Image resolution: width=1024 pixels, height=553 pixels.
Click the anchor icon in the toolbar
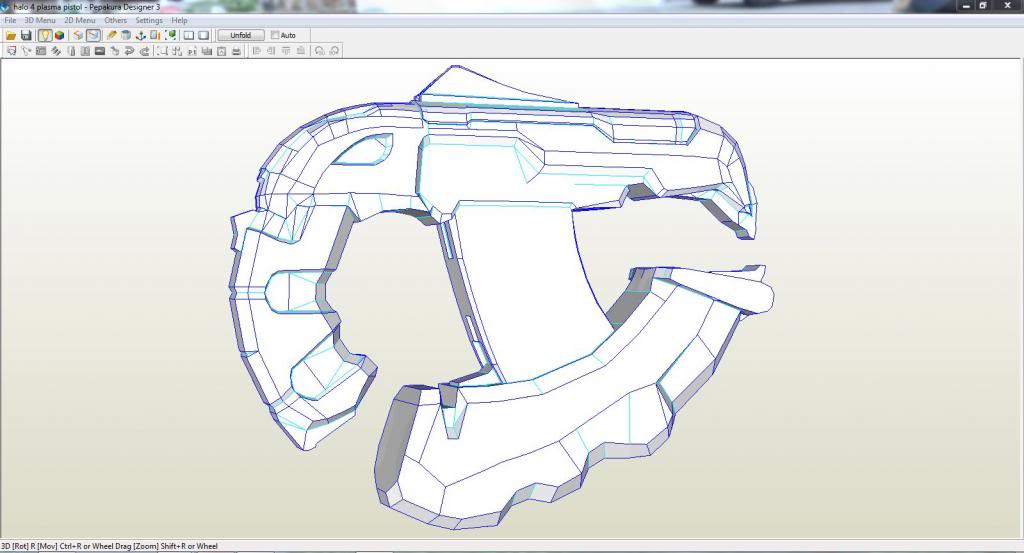tap(140, 35)
